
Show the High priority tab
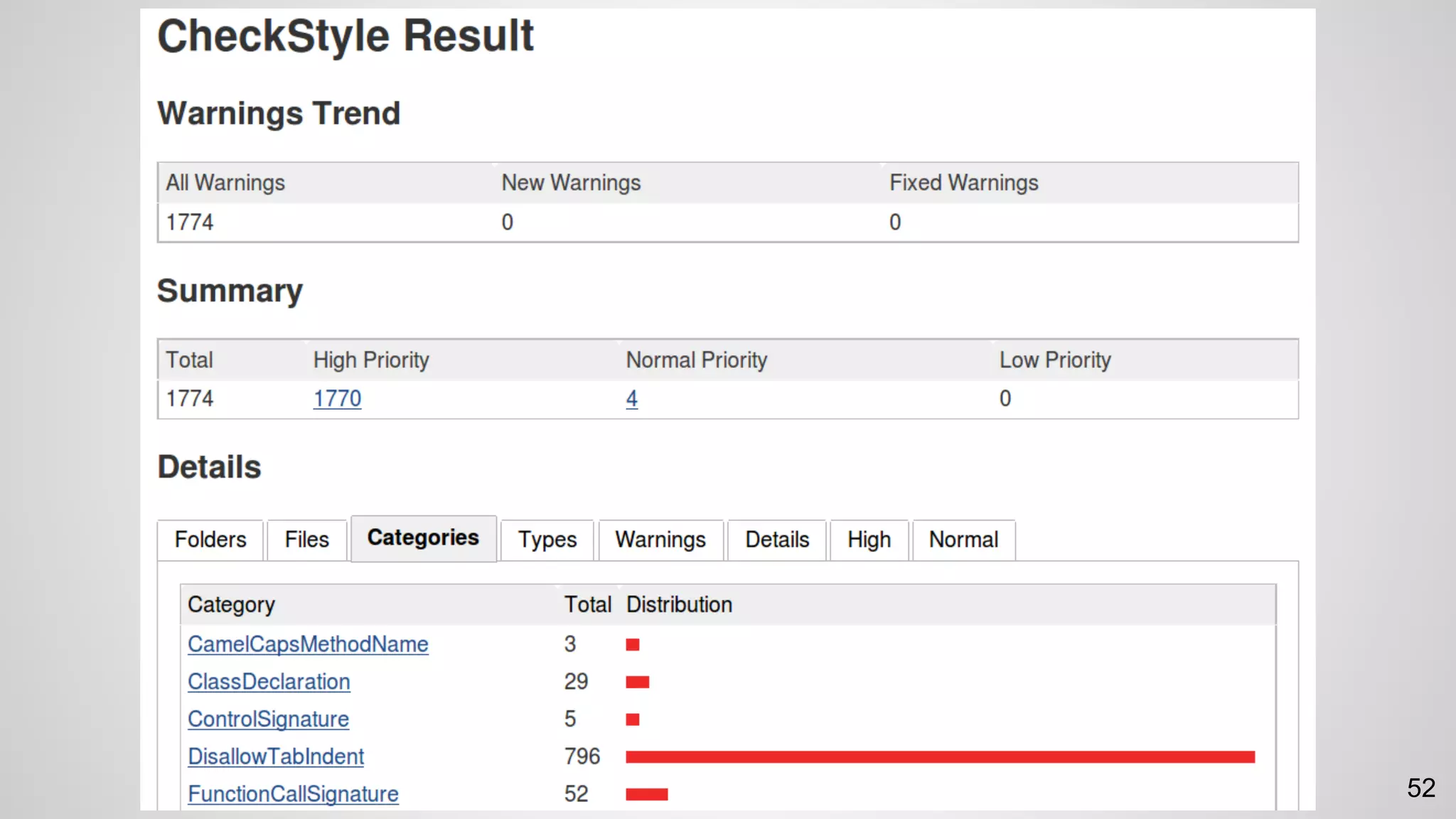pos(869,540)
